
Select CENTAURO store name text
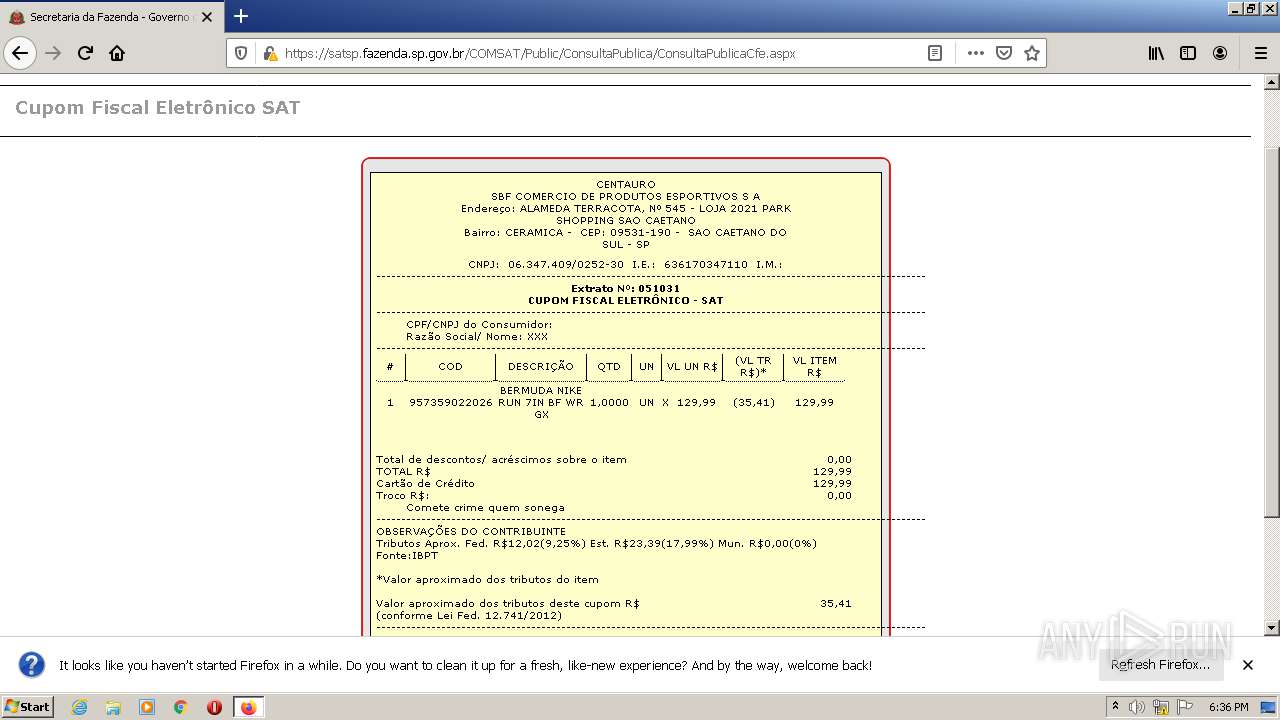tap(626, 185)
